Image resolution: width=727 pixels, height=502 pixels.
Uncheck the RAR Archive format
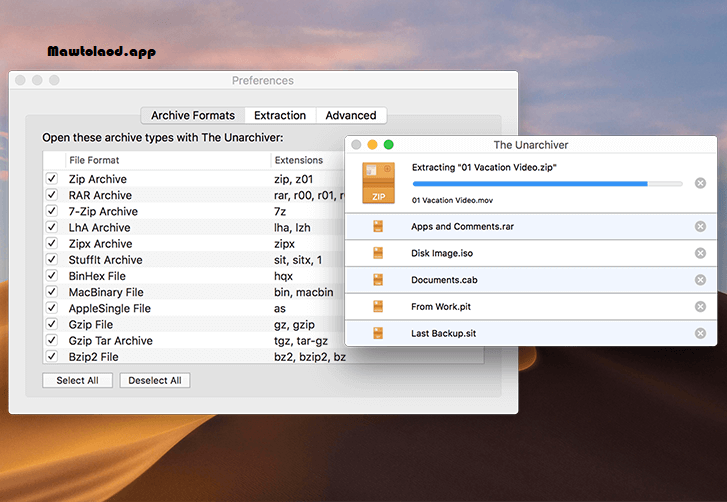[x=52, y=195]
